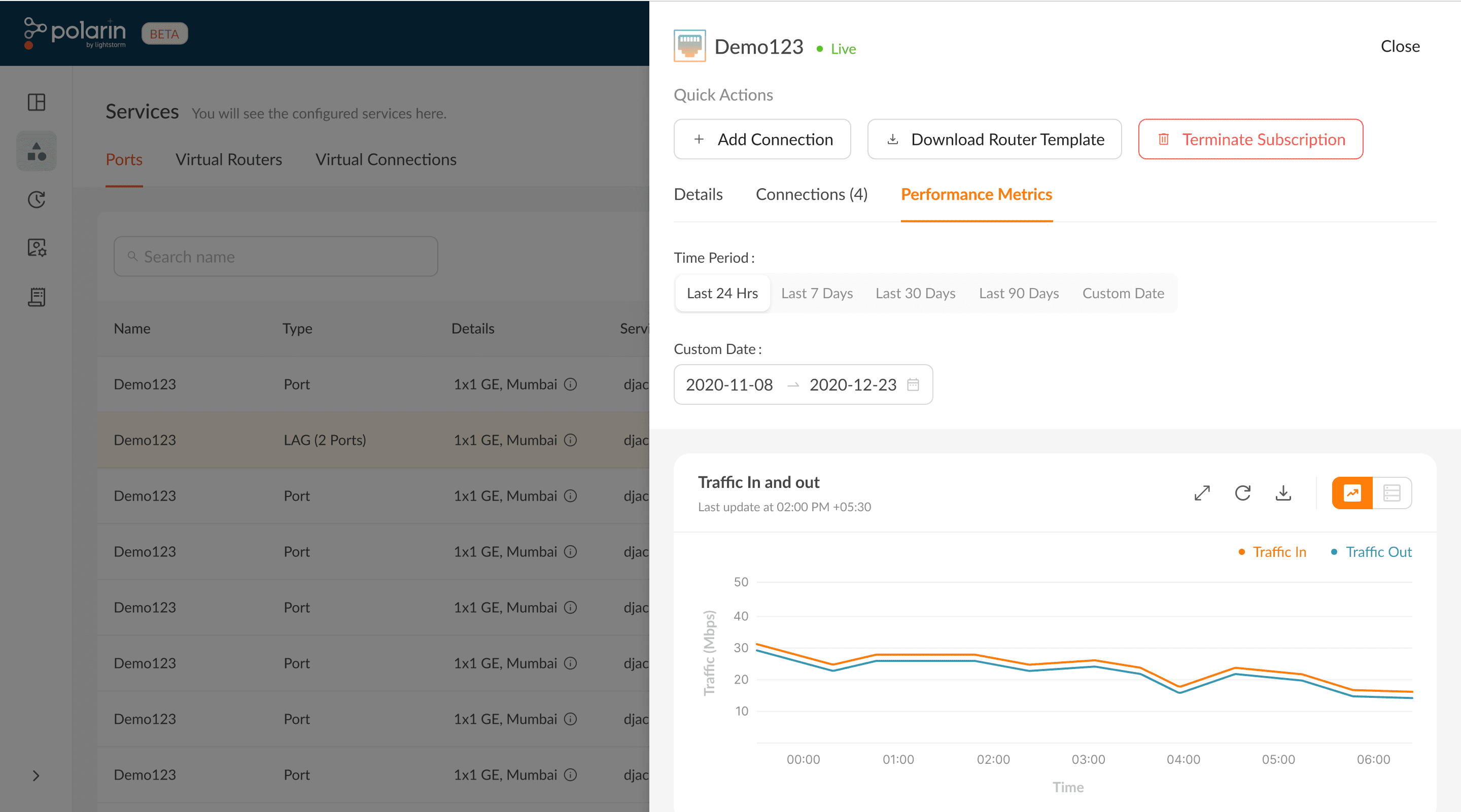The image size is (1461, 812).
Task: Click the Terminate Subscription button
Action: click(1250, 139)
